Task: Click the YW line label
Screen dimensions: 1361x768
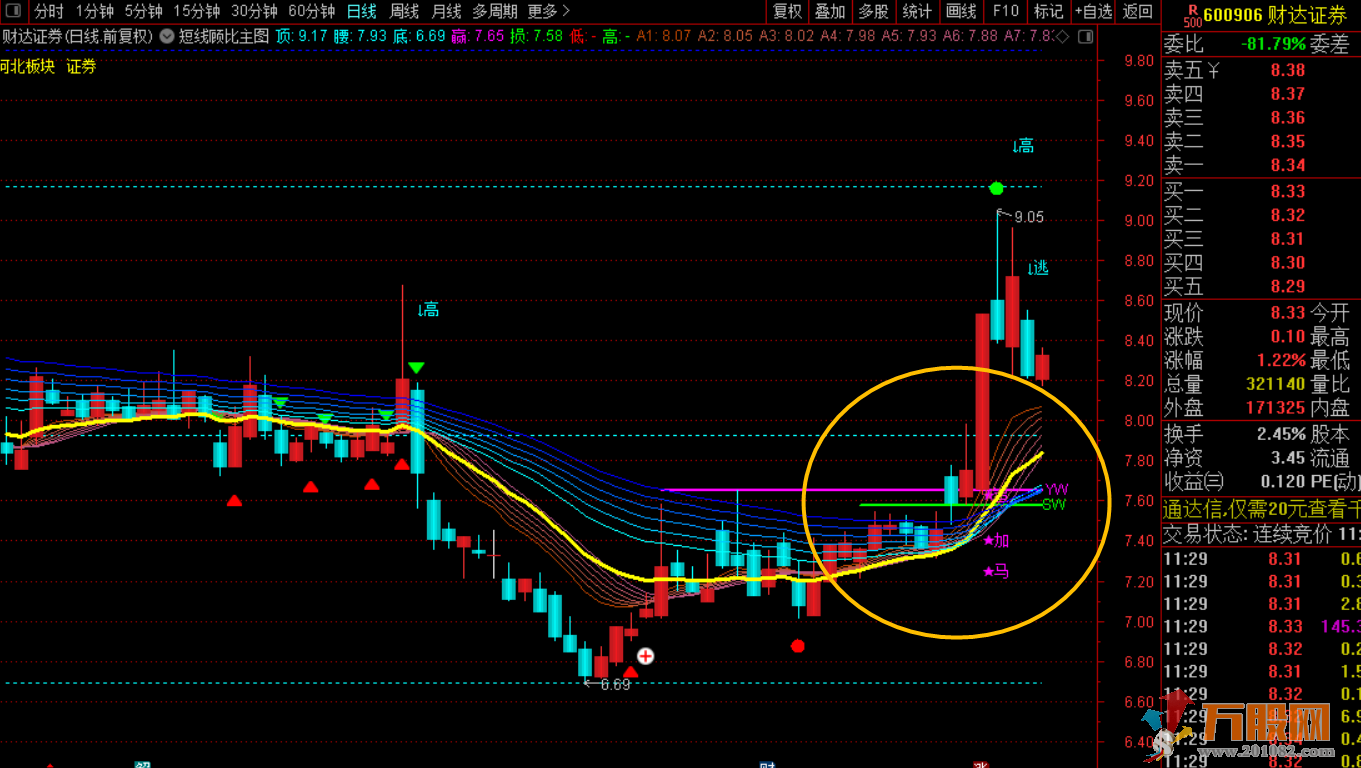Action: [1056, 489]
